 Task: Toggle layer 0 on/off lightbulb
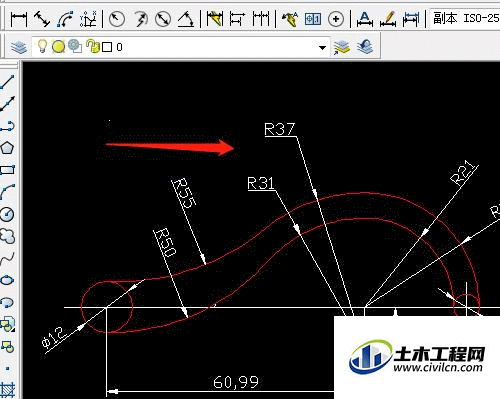(x=42, y=46)
